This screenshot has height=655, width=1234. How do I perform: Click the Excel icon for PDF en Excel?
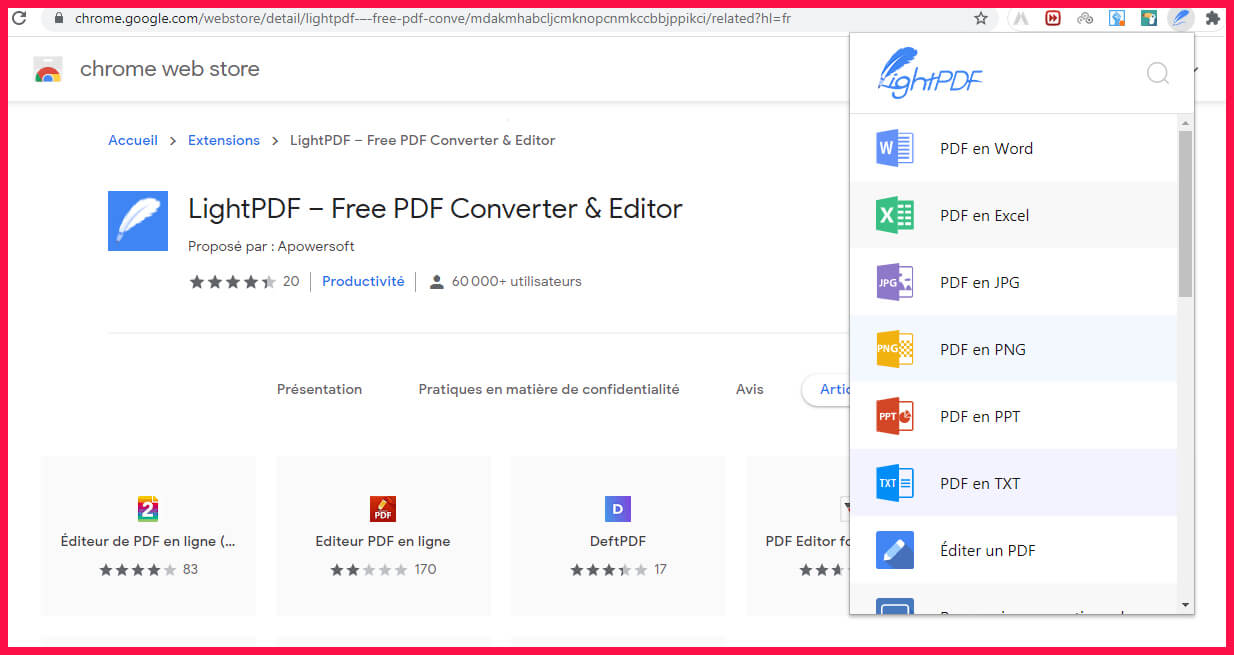click(895, 215)
